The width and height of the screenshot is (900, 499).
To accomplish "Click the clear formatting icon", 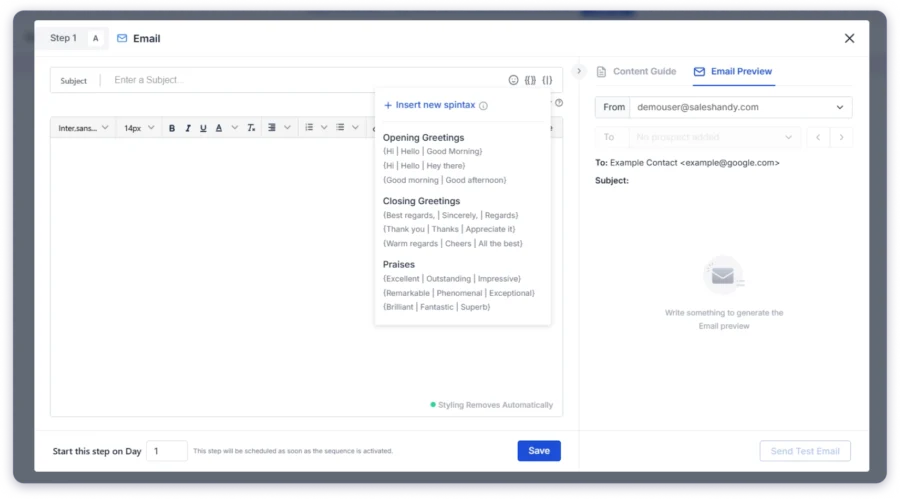I will [x=251, y=128].
